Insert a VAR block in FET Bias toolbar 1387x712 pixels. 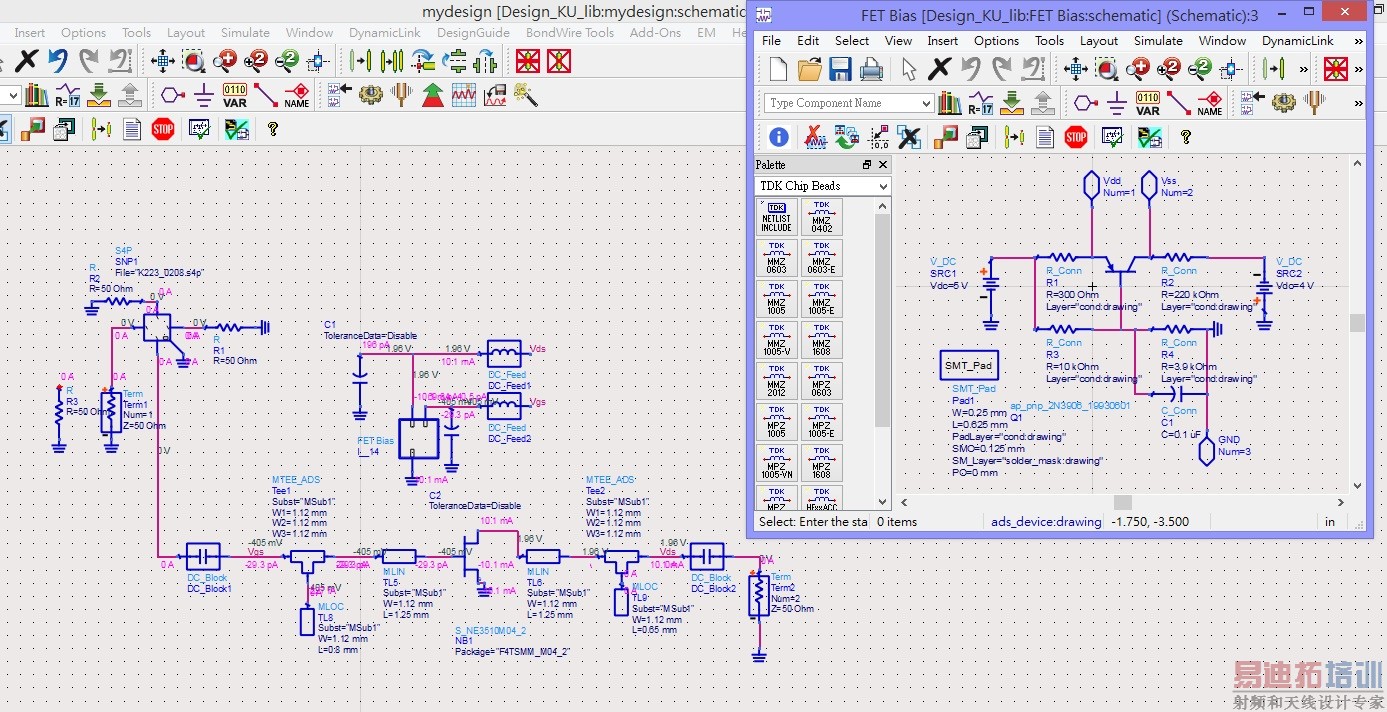coord(1147,103)
